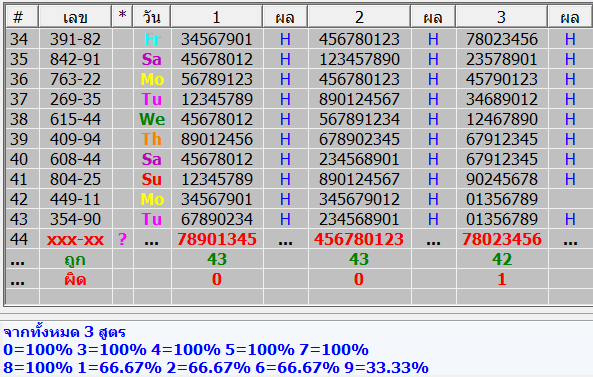Viewport: 593px width, 377px height.
Task: Click the Su day cell in row 41
Action: click(x=152, y=179)
